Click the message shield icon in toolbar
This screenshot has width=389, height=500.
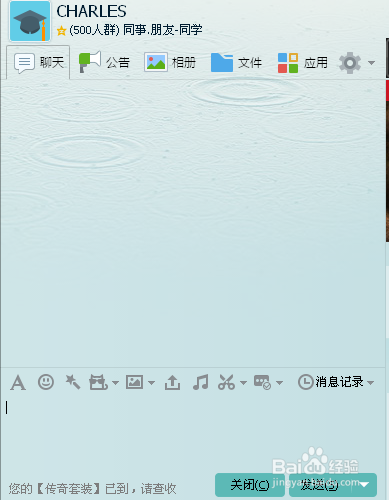[x=262, y=382]
